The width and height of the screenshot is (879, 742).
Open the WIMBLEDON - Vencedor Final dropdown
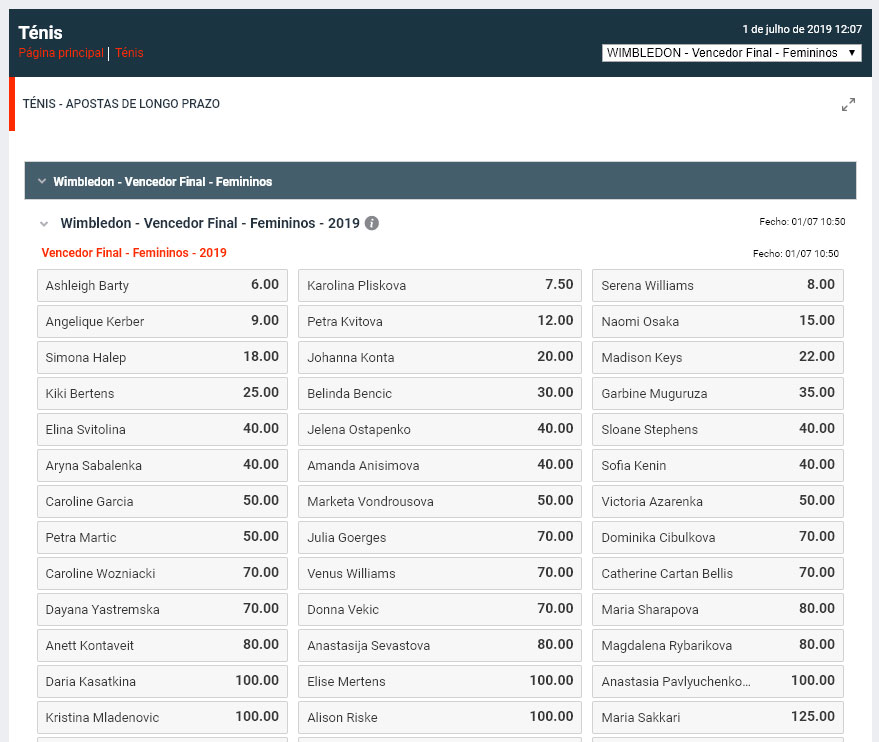tap(732, 53)
